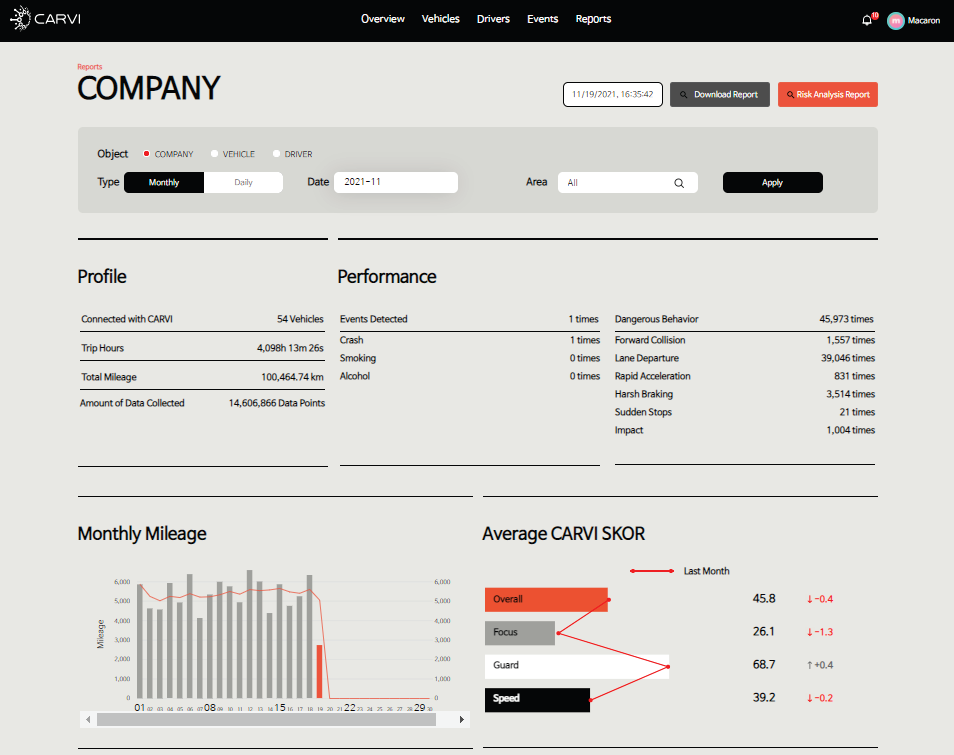Click the 14,606,866 Data Points value

click(x=277, y=403)
